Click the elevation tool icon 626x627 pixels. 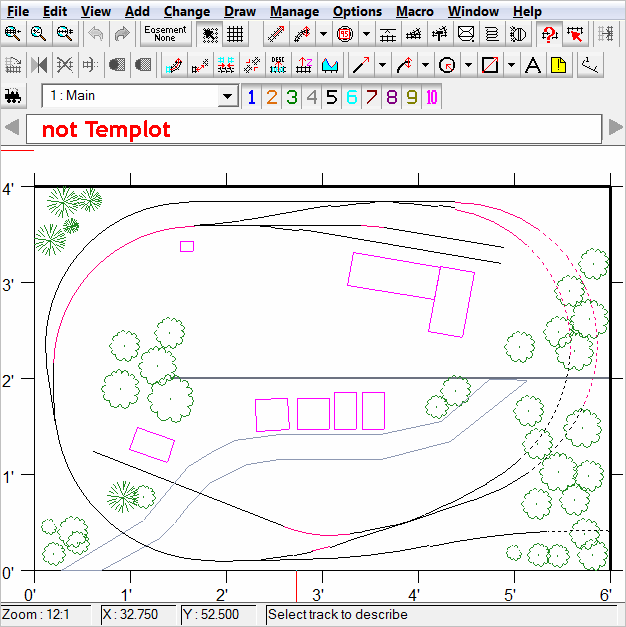click(304, 65)
